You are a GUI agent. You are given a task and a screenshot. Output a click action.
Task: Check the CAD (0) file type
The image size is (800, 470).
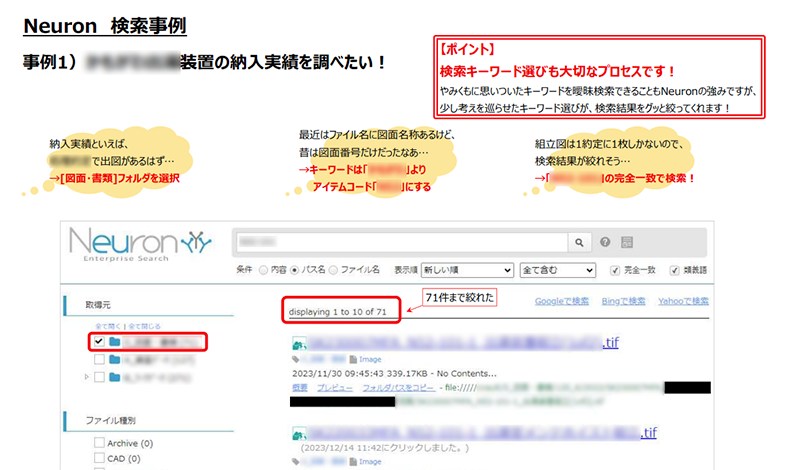tap(99, 458)
